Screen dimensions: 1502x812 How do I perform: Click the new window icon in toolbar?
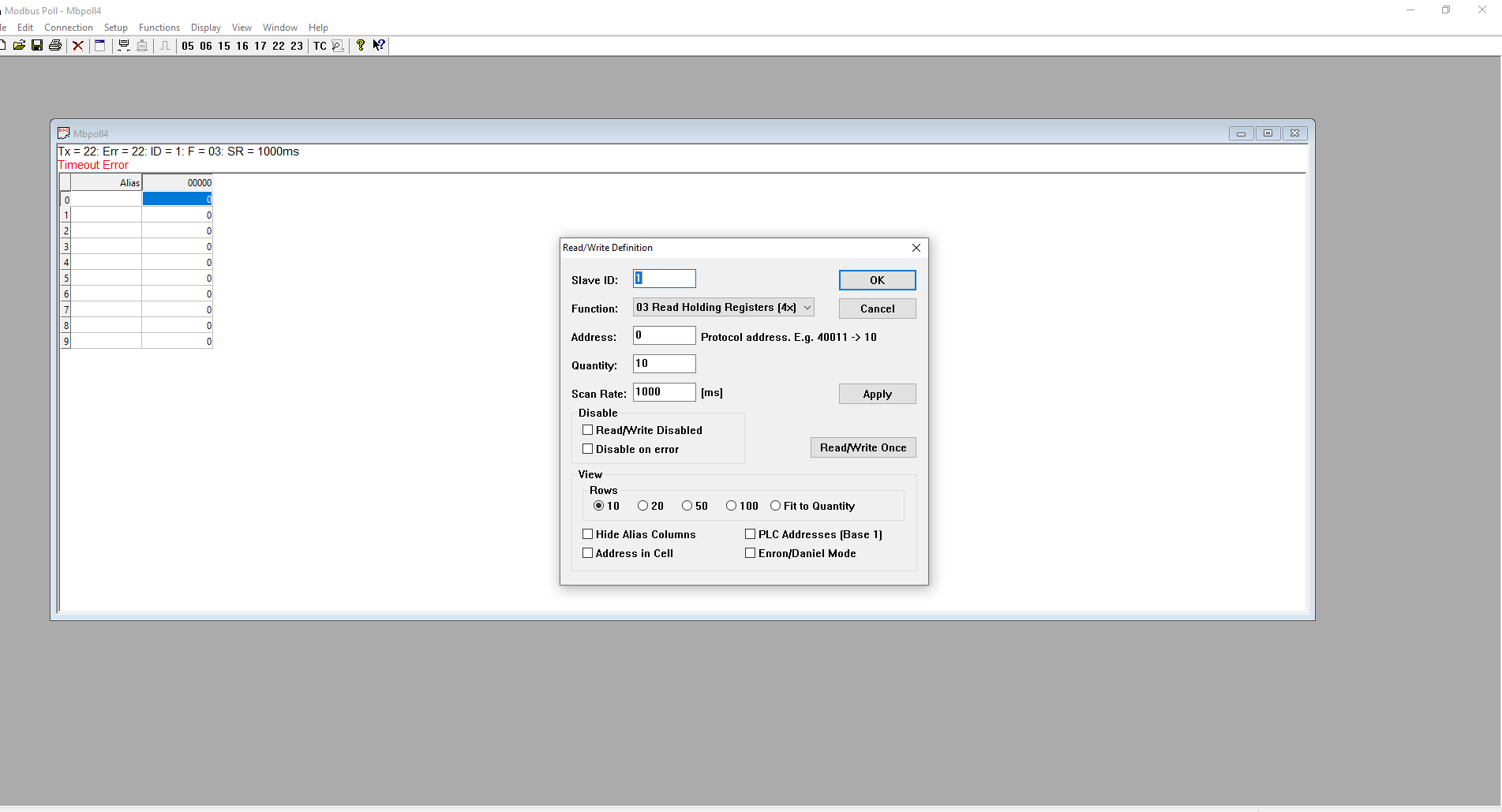100,46
